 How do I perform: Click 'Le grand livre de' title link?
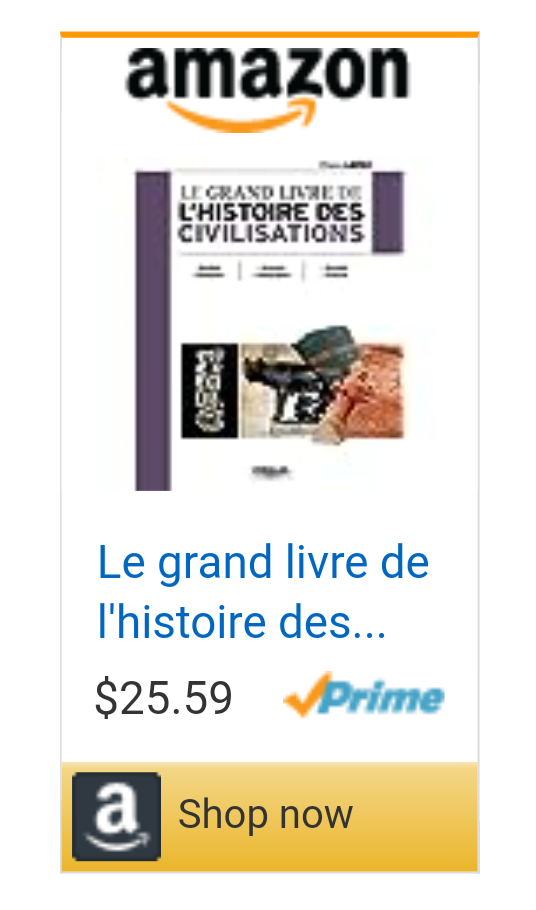coord(263,562)
